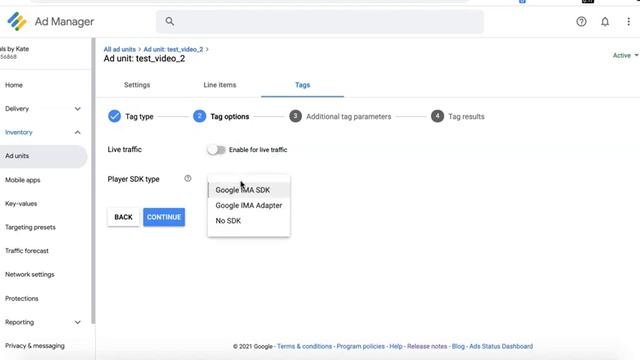Select Google IMA Adapter option
The height and width of the screenshot is (360, 640).
[249, 205]
